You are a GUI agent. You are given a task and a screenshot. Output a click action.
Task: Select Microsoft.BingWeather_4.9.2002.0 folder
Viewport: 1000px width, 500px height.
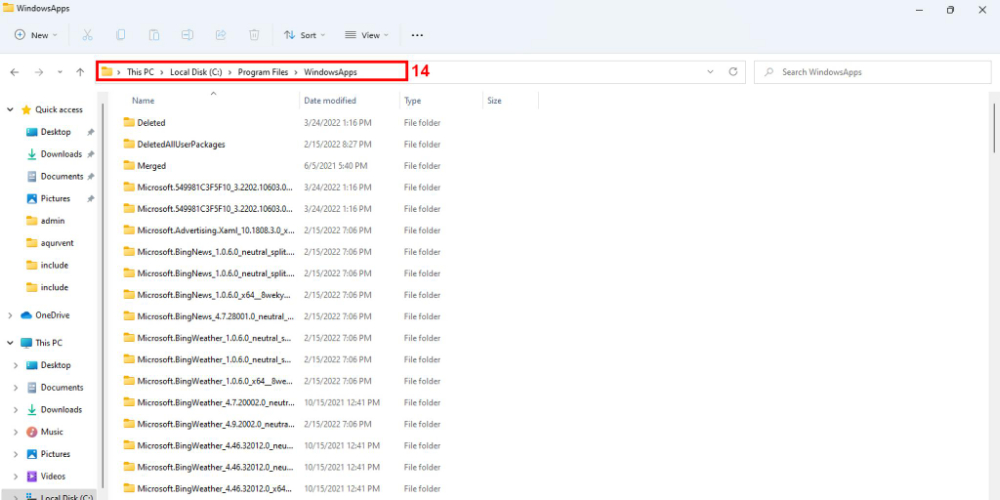[x=216, y=424]
